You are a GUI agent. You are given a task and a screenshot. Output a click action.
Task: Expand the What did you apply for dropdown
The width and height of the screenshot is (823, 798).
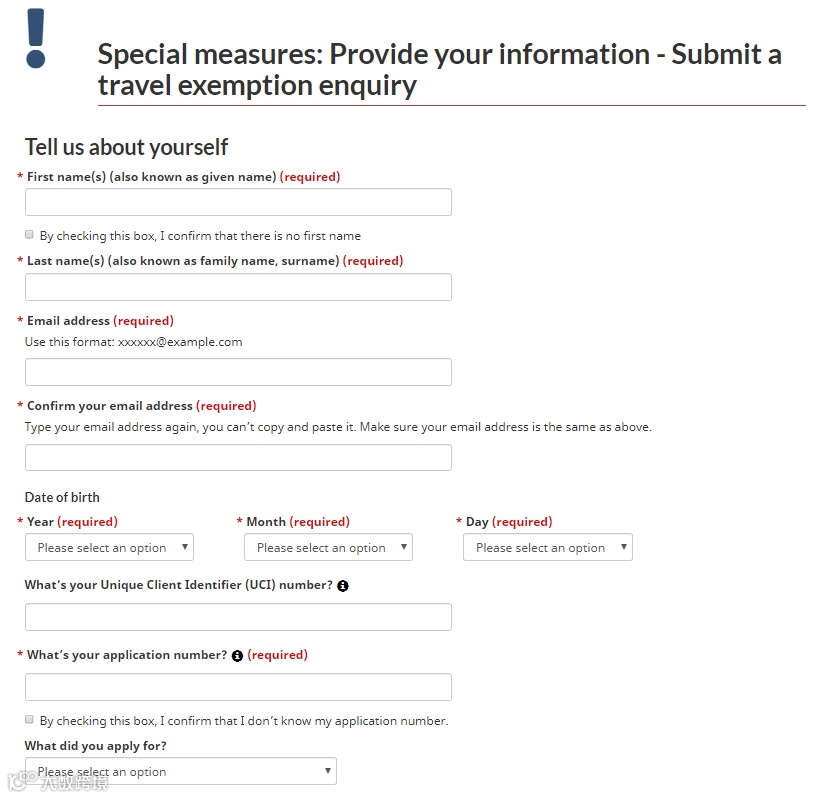pos(180,771)
